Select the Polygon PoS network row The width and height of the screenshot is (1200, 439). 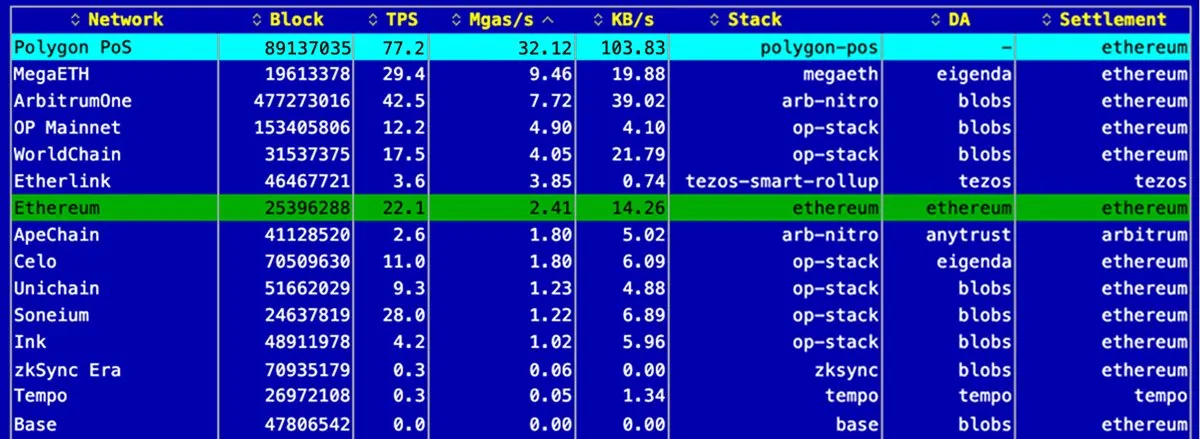(600, 46)
